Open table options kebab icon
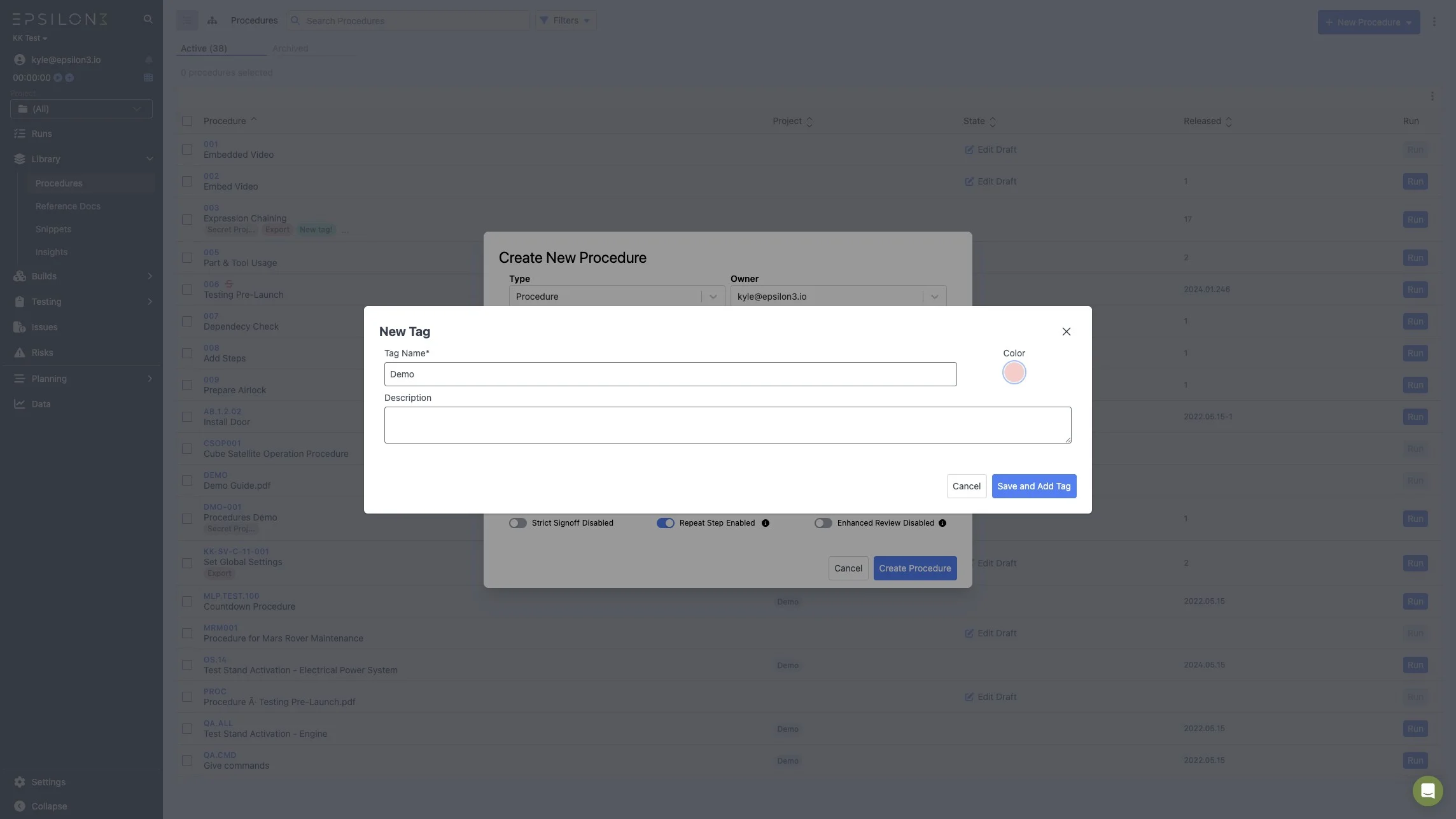Viewport: 1456px width, 819px height. (x=1432, y=96)
